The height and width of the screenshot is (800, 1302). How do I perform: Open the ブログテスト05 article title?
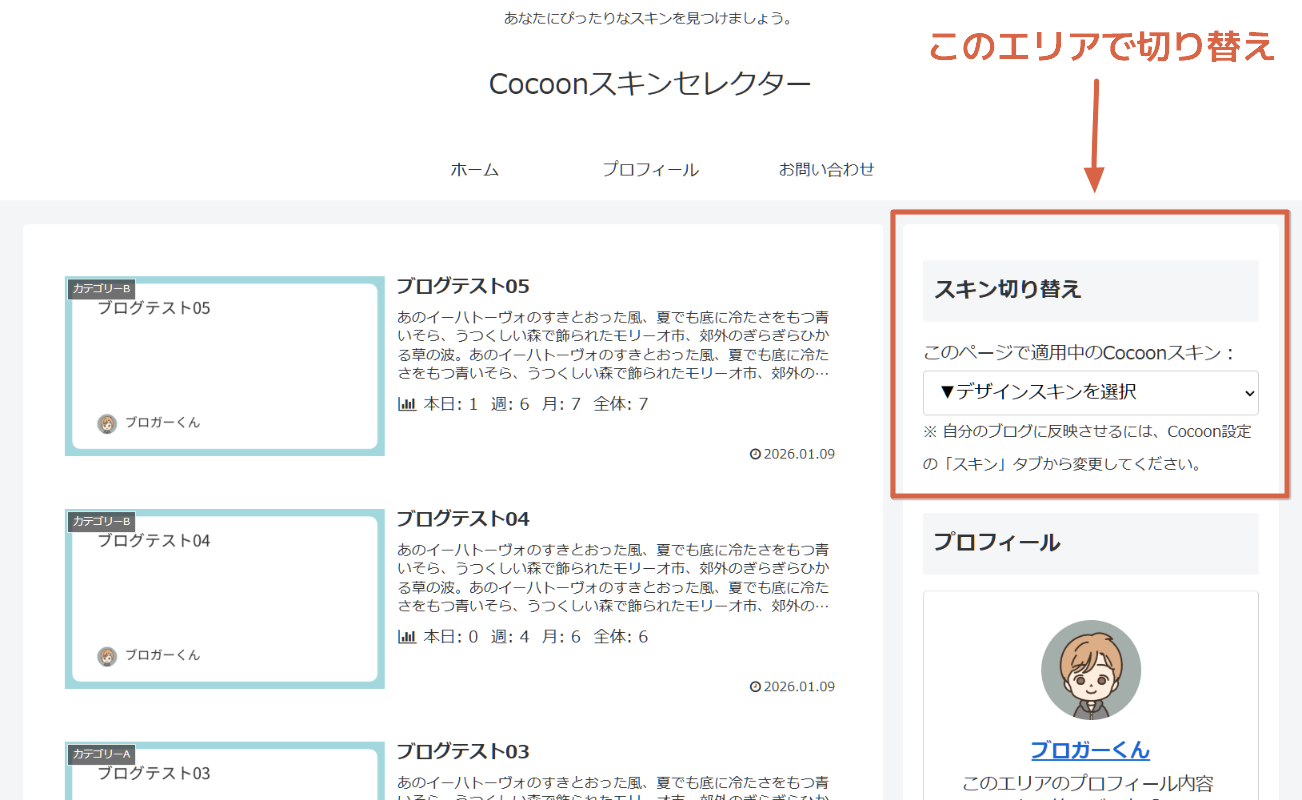tap(463, 286)
